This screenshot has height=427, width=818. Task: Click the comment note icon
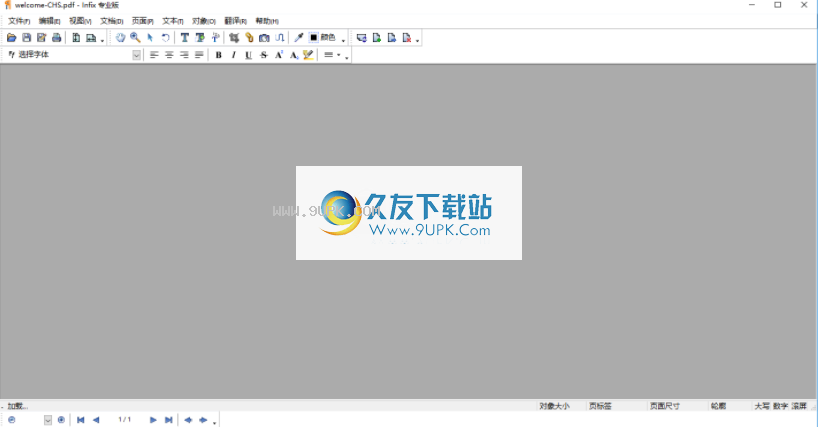point(362,38)
